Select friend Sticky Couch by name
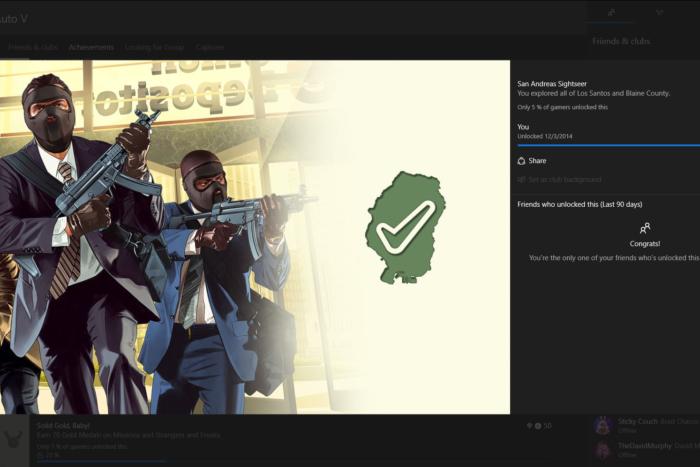Image resolution: width=700 pixels, height=467 pixels. point(638,421)
